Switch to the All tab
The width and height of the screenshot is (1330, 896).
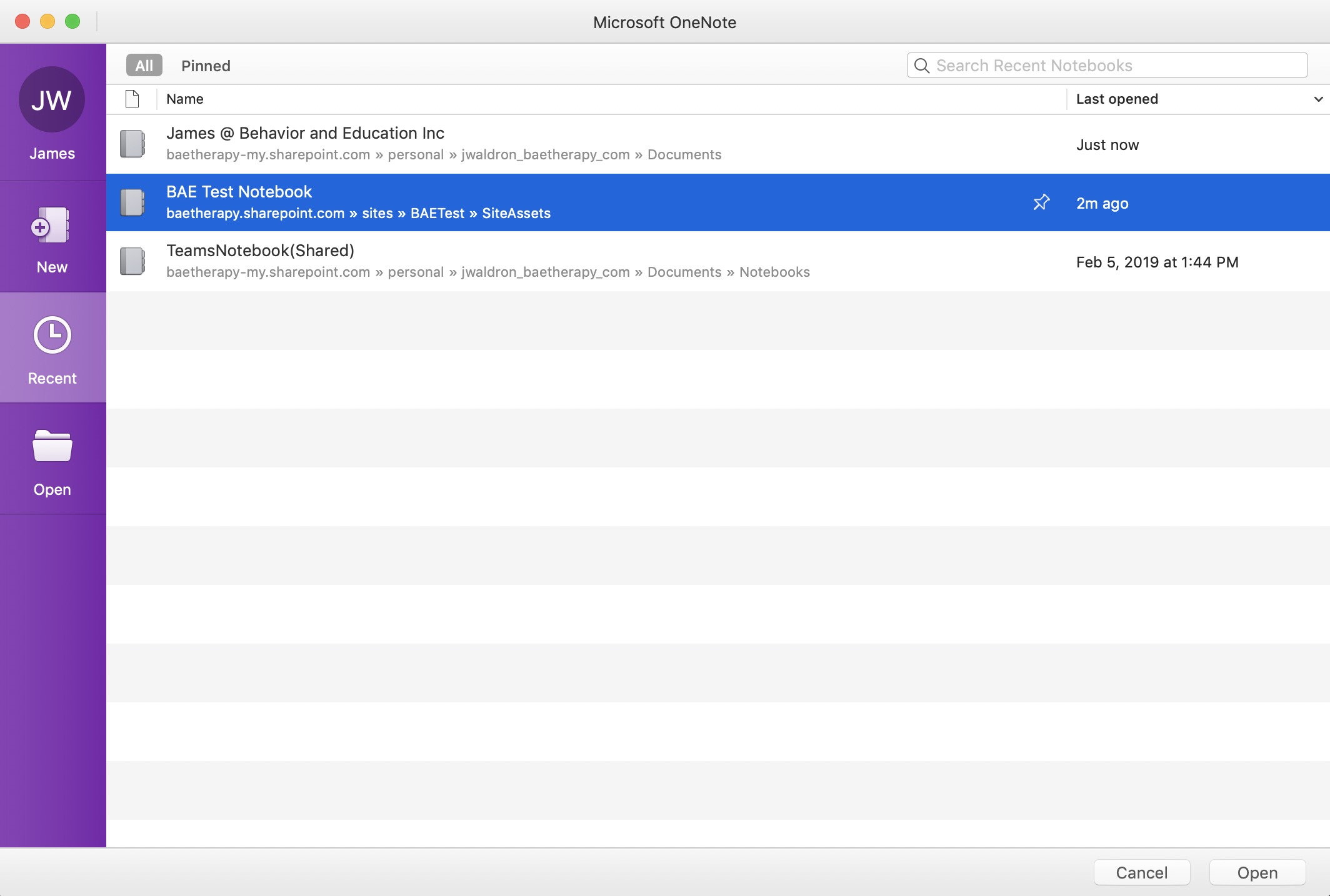[x=144, y=66]
